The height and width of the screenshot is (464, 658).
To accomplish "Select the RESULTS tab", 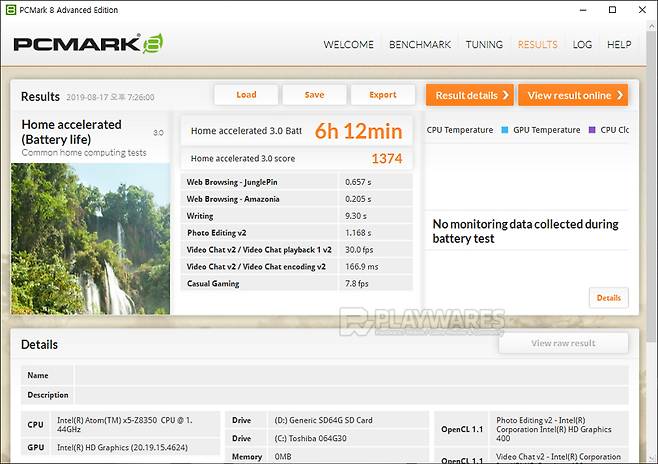I will [x=537, y=45].
